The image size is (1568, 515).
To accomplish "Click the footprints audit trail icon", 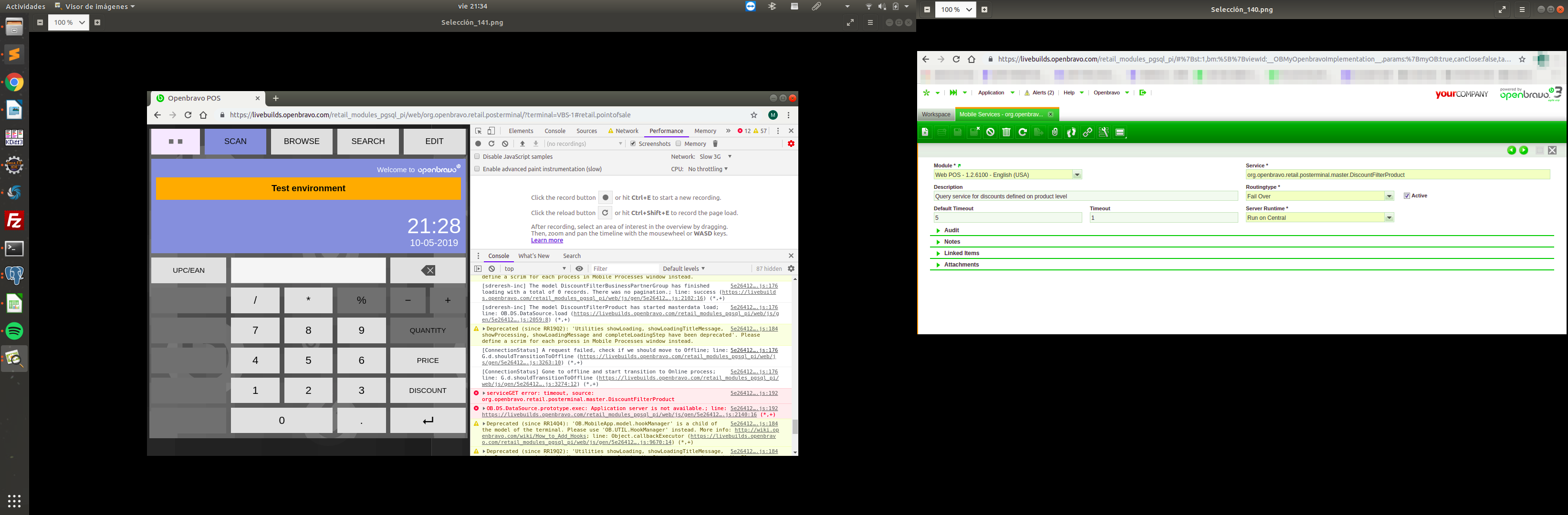I will pyautogui.click(x=1071, y=133).
